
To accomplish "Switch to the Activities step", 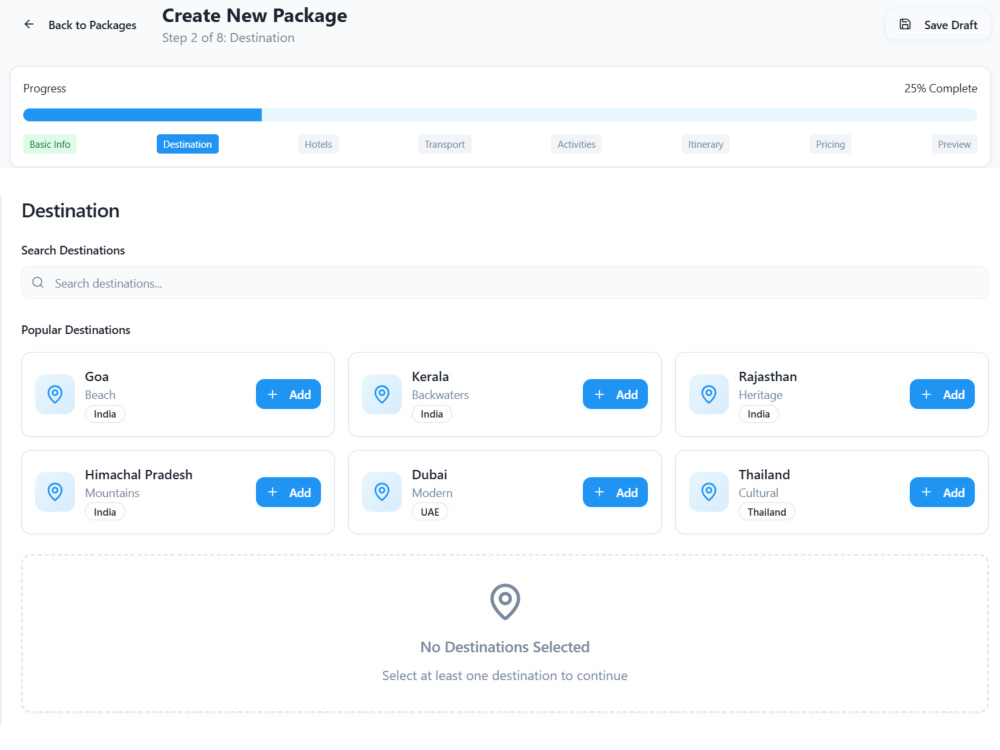I will [x=577, y=144].
